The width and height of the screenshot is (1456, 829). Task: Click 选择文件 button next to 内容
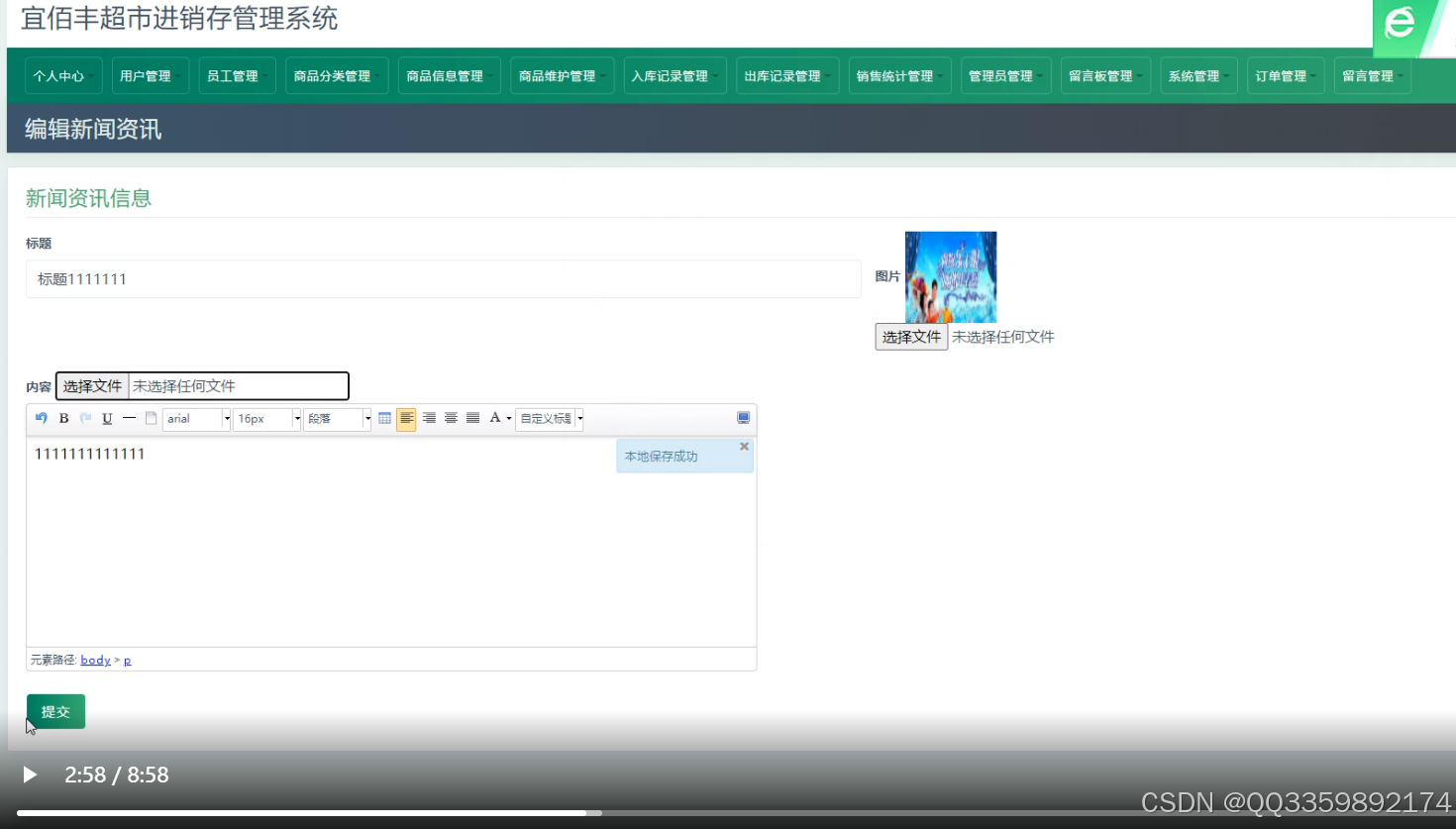pyautogui.click(x=92, y=386)
